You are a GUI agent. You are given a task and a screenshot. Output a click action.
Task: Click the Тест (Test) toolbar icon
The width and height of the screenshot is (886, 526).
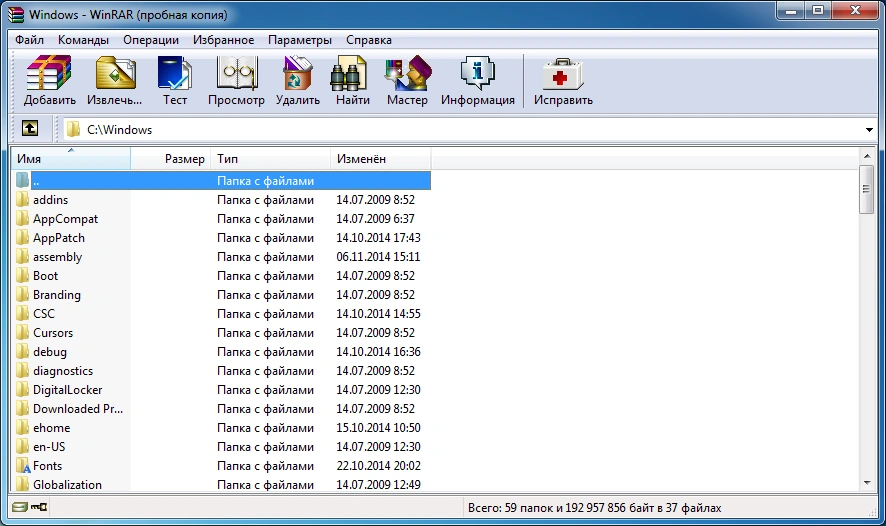click(x=175, y=73)
